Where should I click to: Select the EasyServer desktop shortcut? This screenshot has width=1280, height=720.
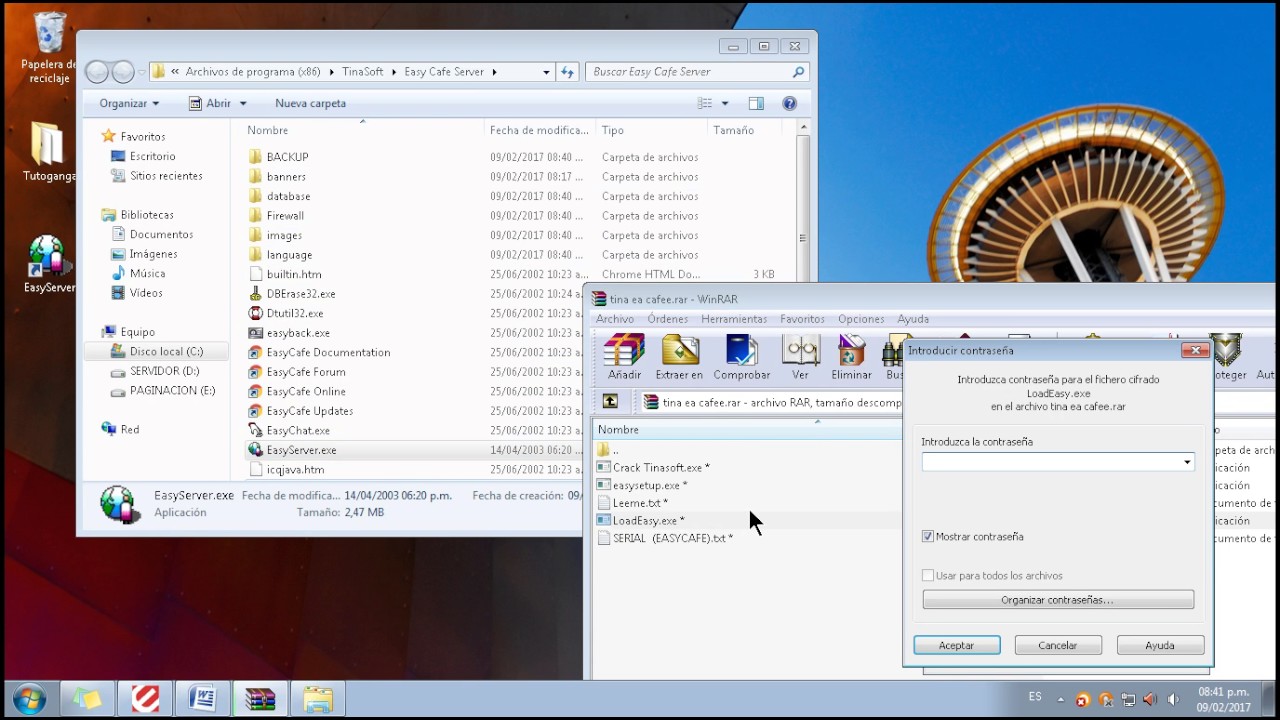click(48, 265)
